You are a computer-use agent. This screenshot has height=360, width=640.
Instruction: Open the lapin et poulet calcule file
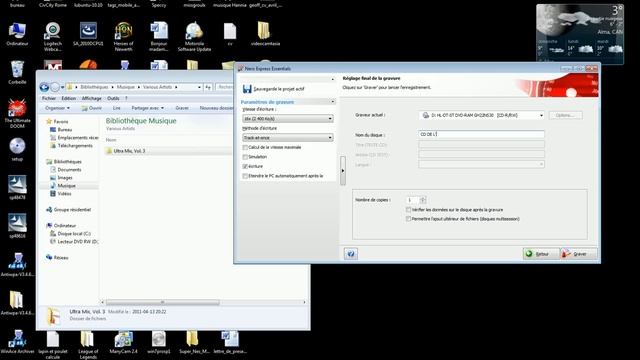[x=53, y=345]
